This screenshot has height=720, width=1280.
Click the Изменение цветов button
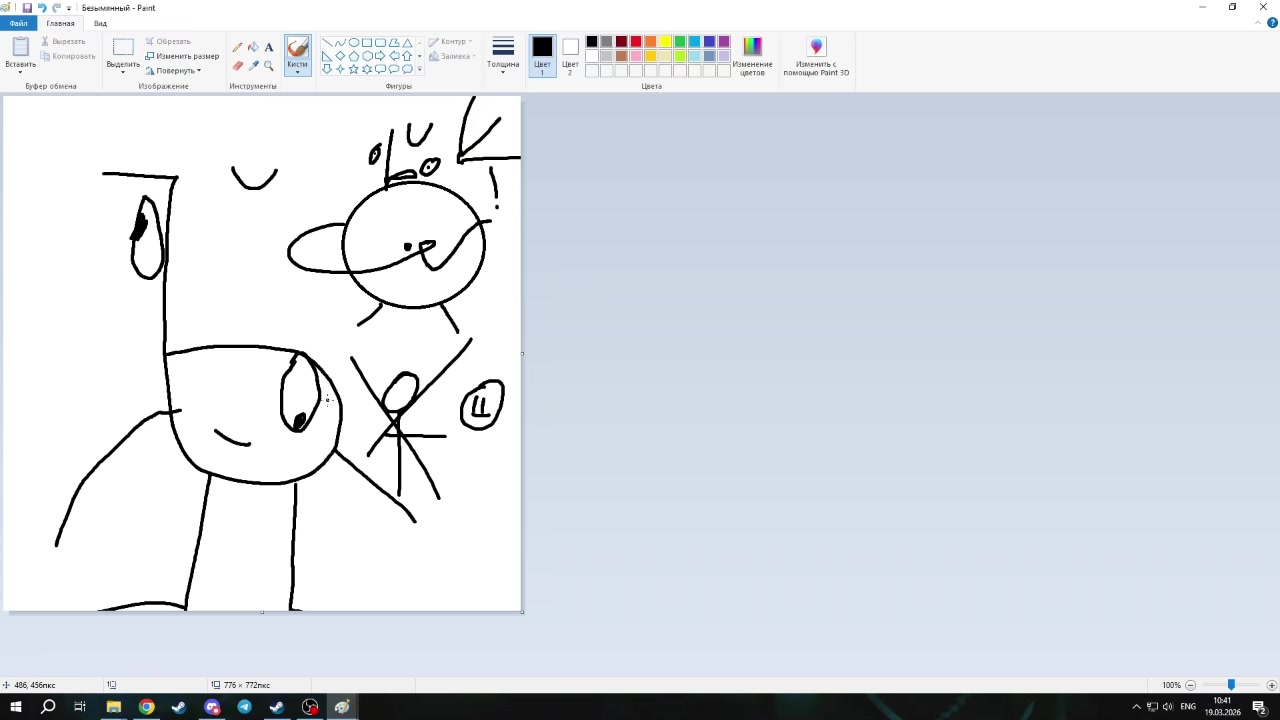coord(752,56)
